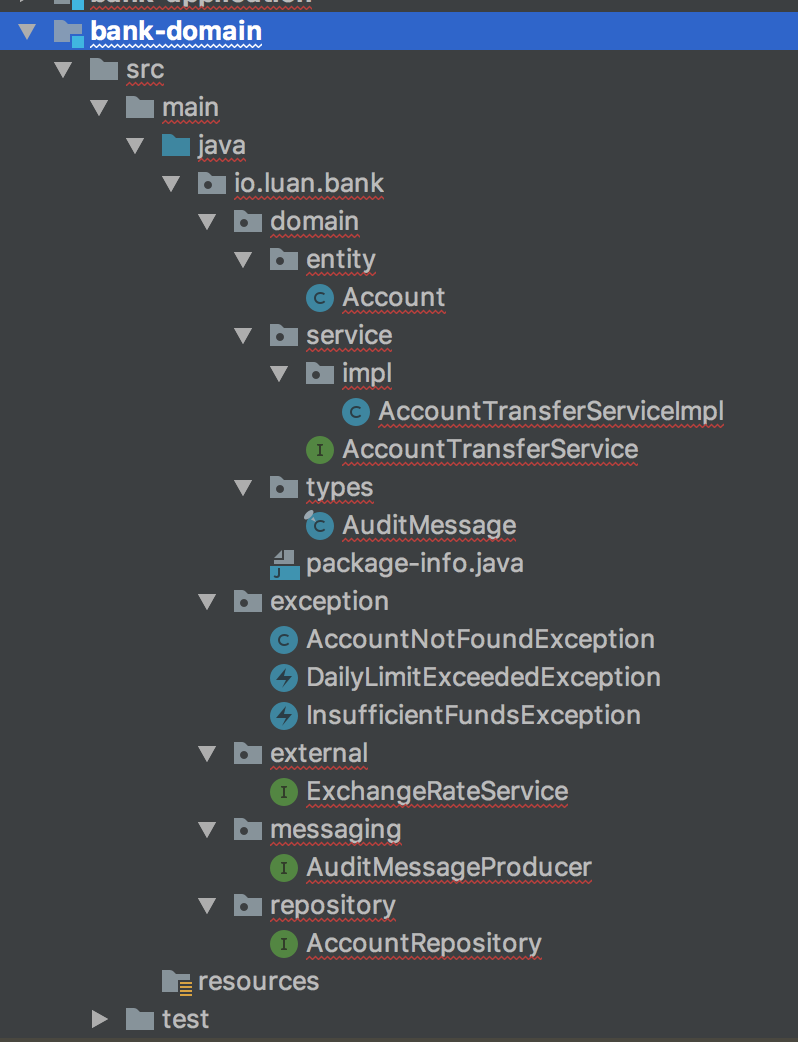Collapse the external package arrow
The height and width of the screenshot is (1042, 798).
click(x=207, y=754)
